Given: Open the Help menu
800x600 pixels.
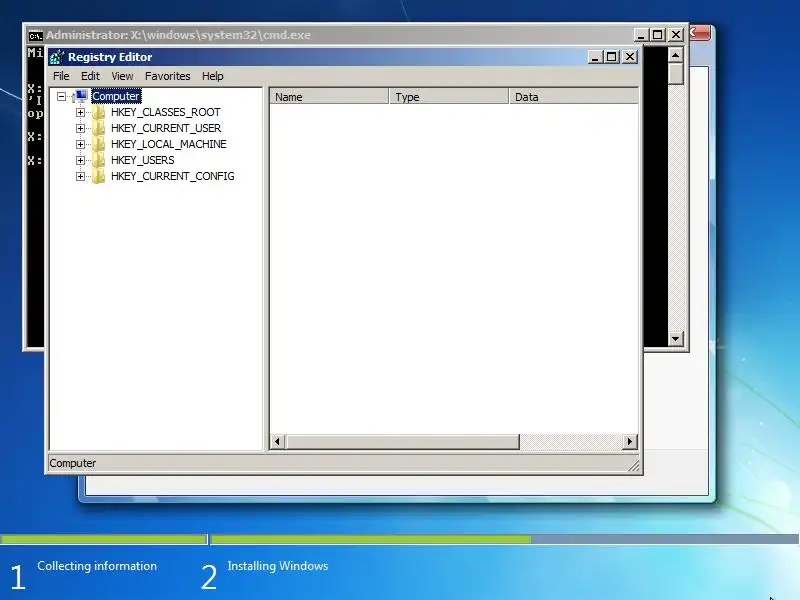Looking at the screenshot, I should pyautogui.click(x=213, y=76).
